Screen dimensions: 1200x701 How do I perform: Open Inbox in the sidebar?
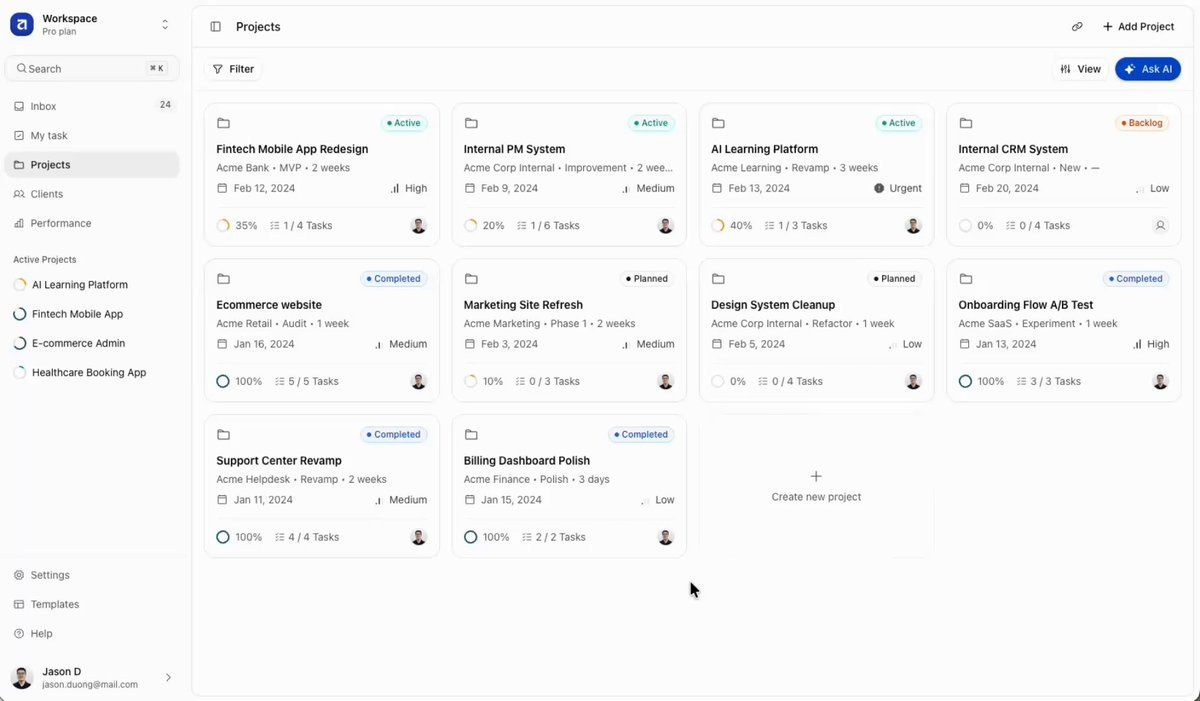click(44, 106)
